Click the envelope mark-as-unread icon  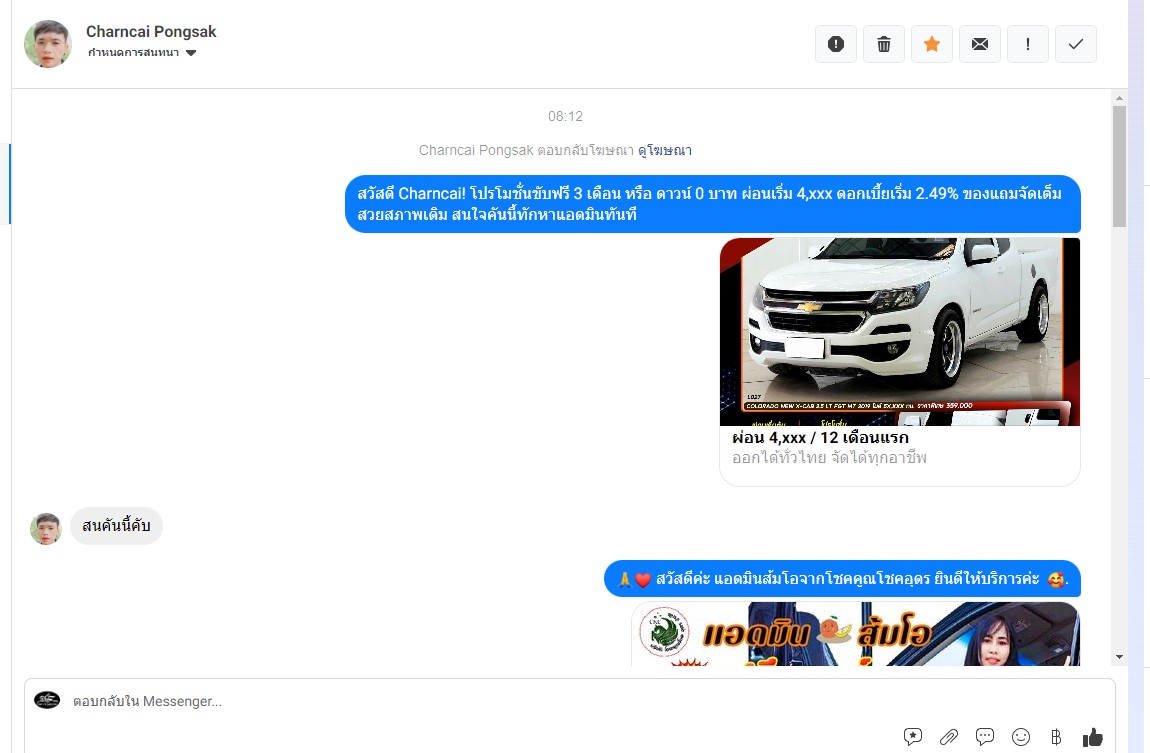980,44
